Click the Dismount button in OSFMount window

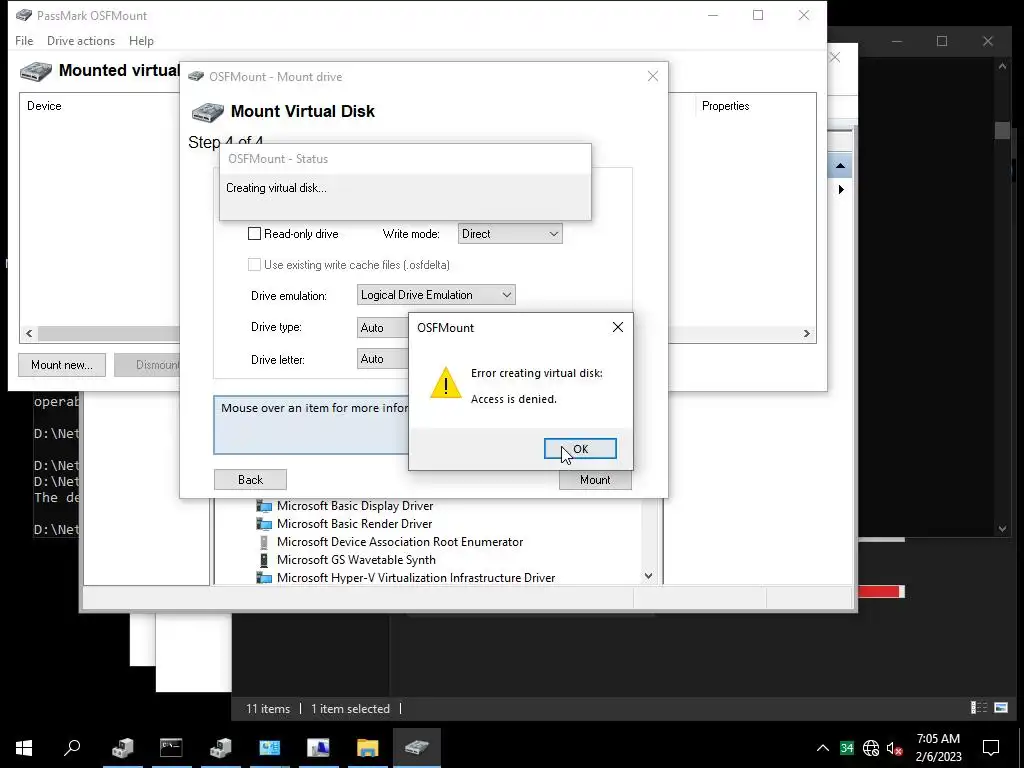[x=148, y=364]
